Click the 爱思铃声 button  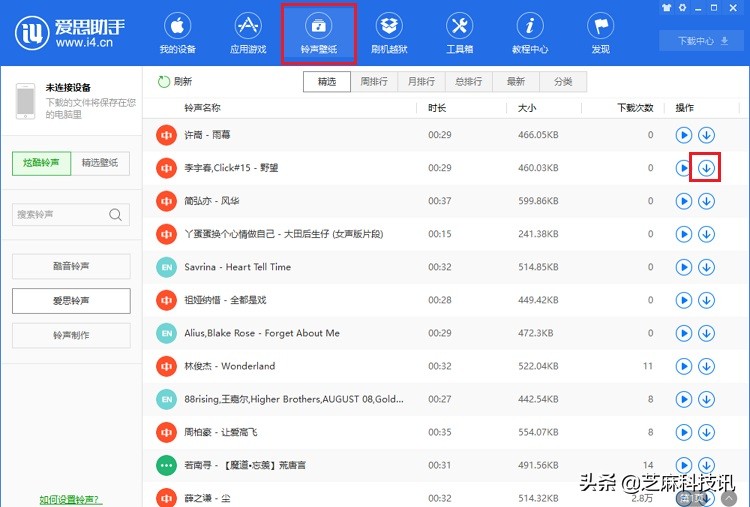point(71,300)
